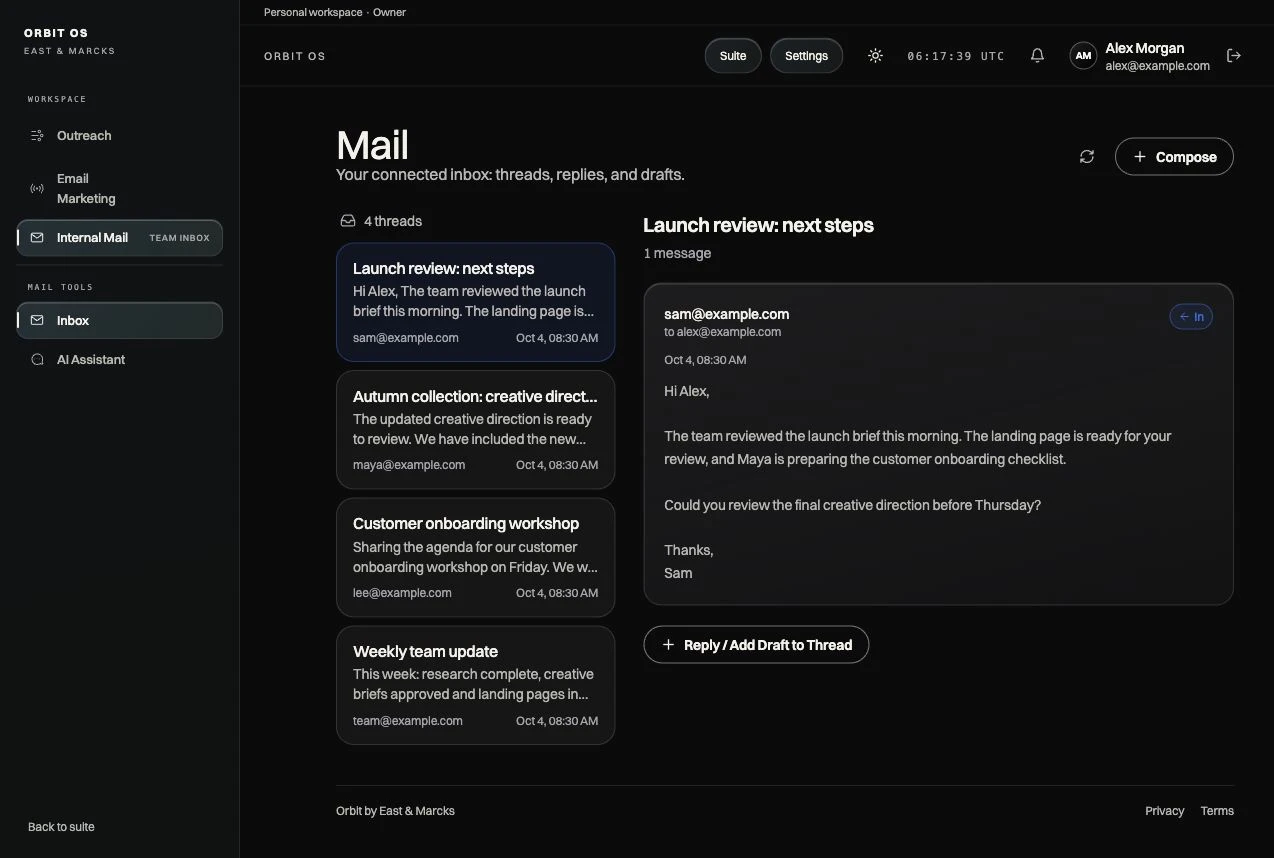
Task: Click the '1 message' count text
Action: click(677, 253)
